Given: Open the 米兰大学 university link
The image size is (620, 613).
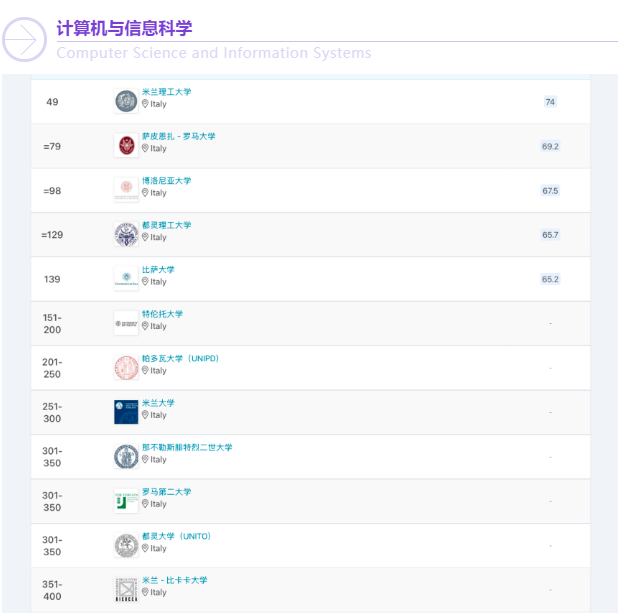Looking at the screenshot, I should tap(158, 403).
